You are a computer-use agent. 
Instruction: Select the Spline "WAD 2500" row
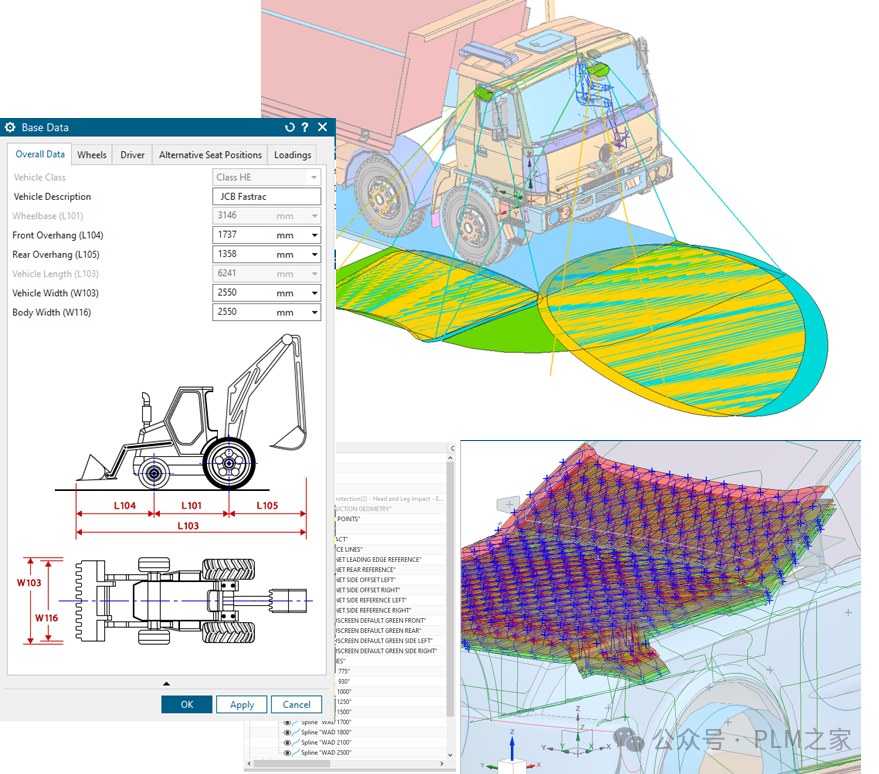[x=326, y=753]
